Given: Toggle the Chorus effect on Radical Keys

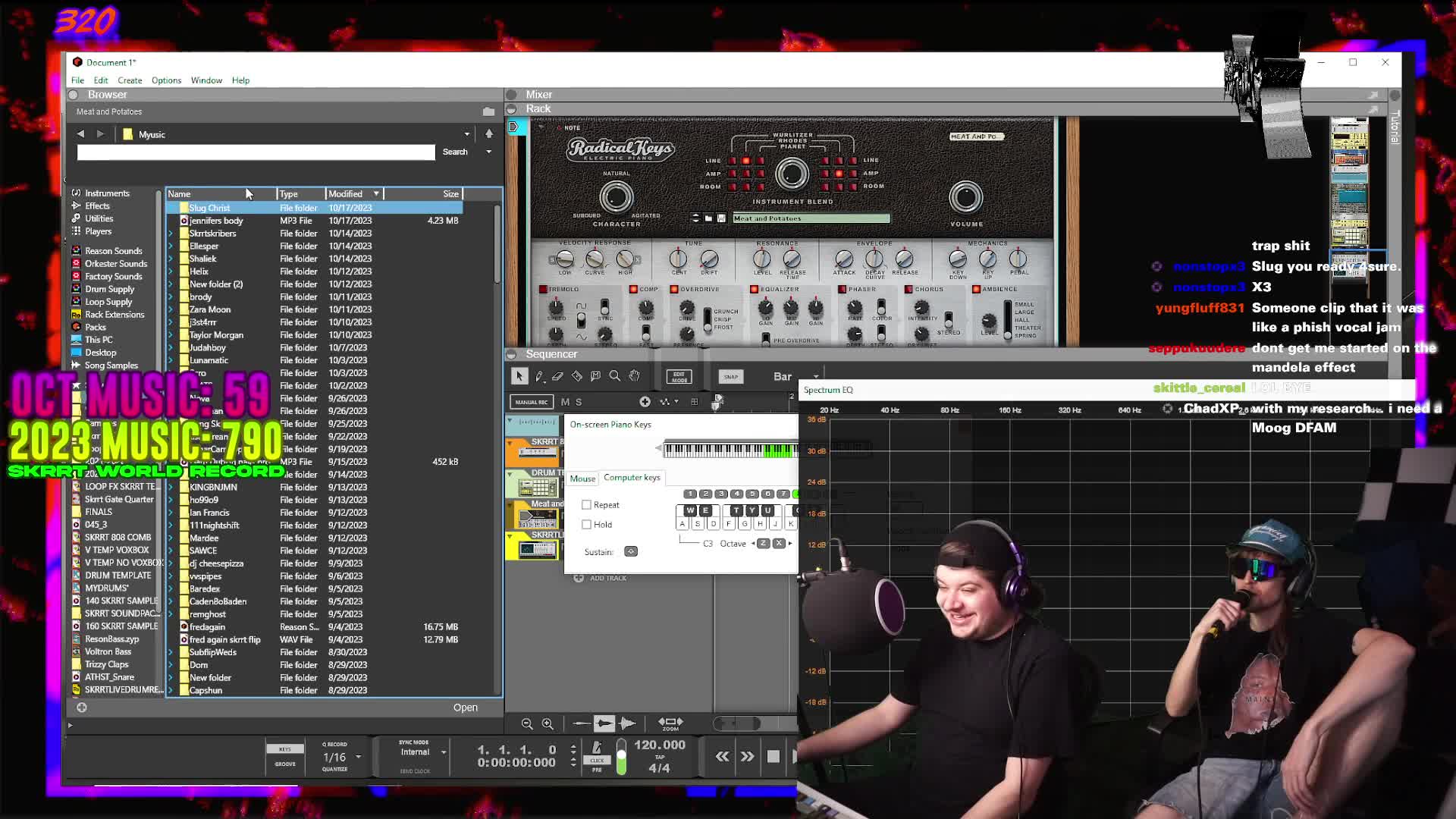Looking at the screenshot, I should [x=908, y=290].
